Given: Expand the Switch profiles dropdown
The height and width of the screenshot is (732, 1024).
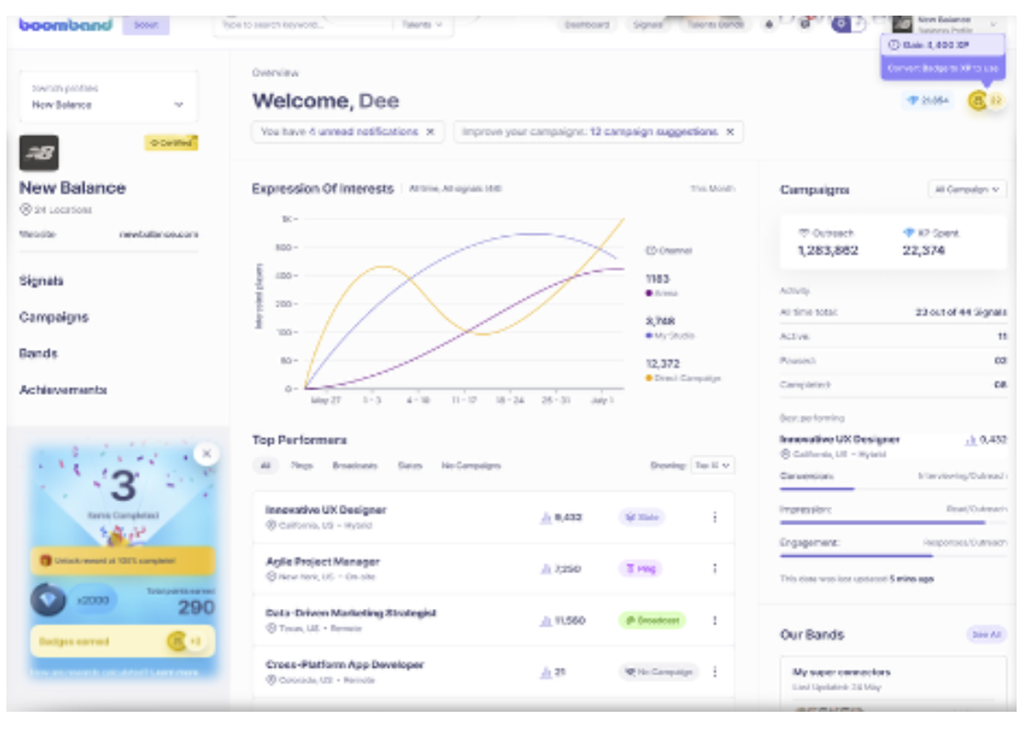Looking at the screenshot, I should click(x=178, y=104).
